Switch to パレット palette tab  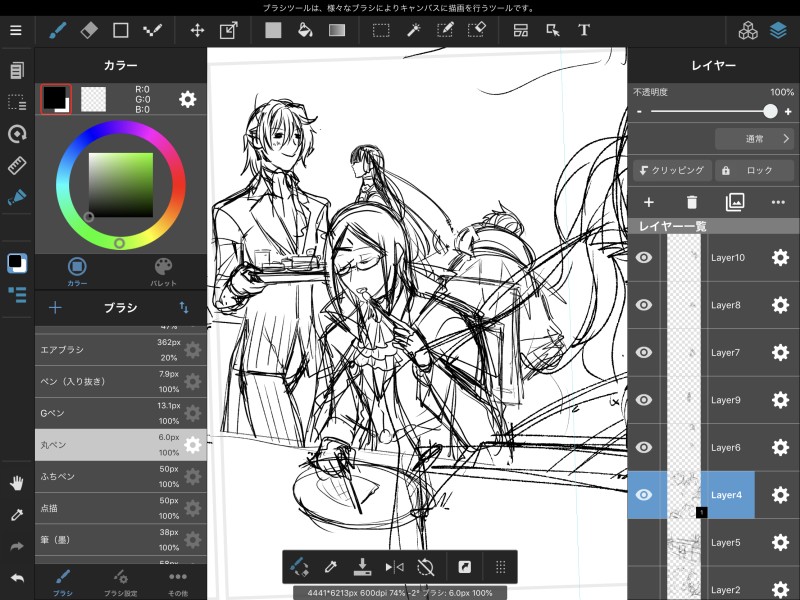click(163, 271)
